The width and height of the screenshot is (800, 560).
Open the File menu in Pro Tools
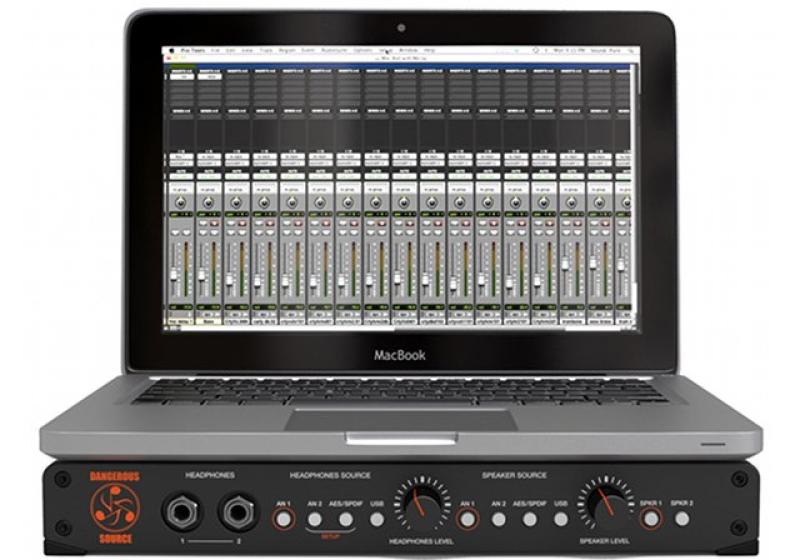click(215, 50)
